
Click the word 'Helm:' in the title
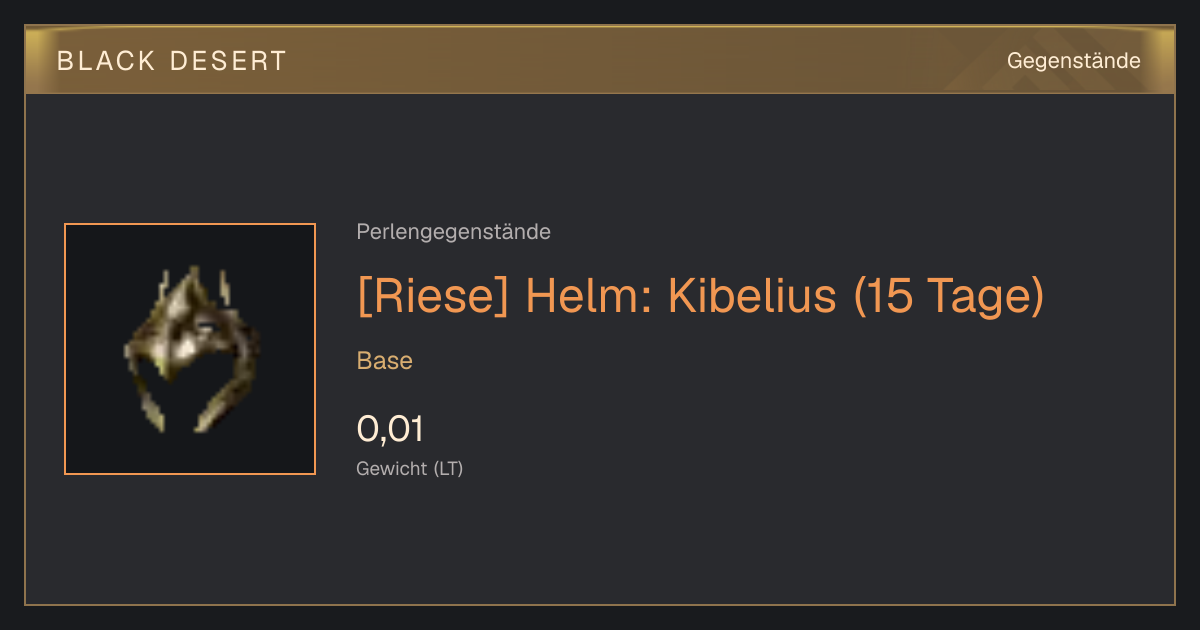(x=589, y=296)
